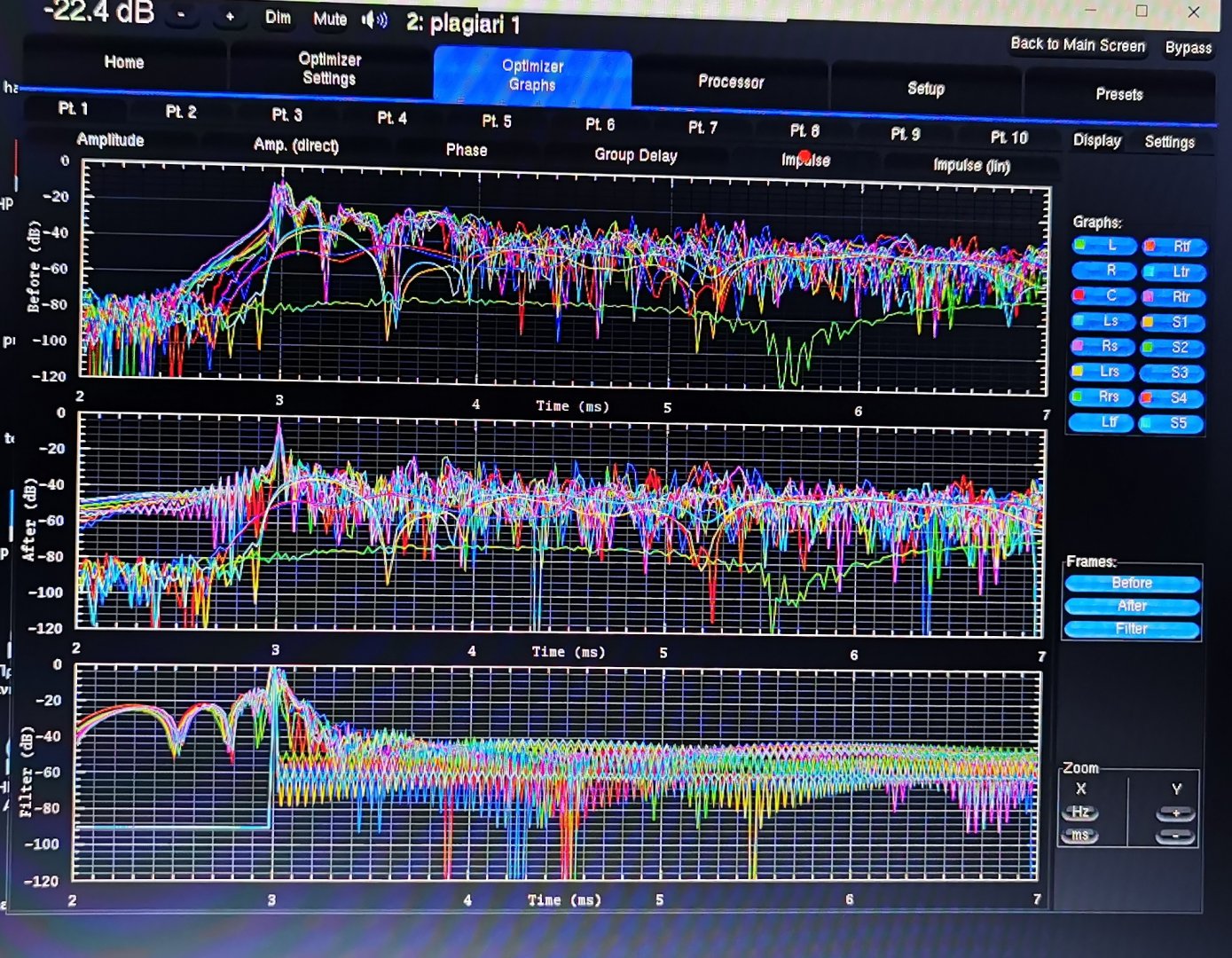
Task: Click the volume minus button
Action: pyautogui.click(x=181, y=15)
